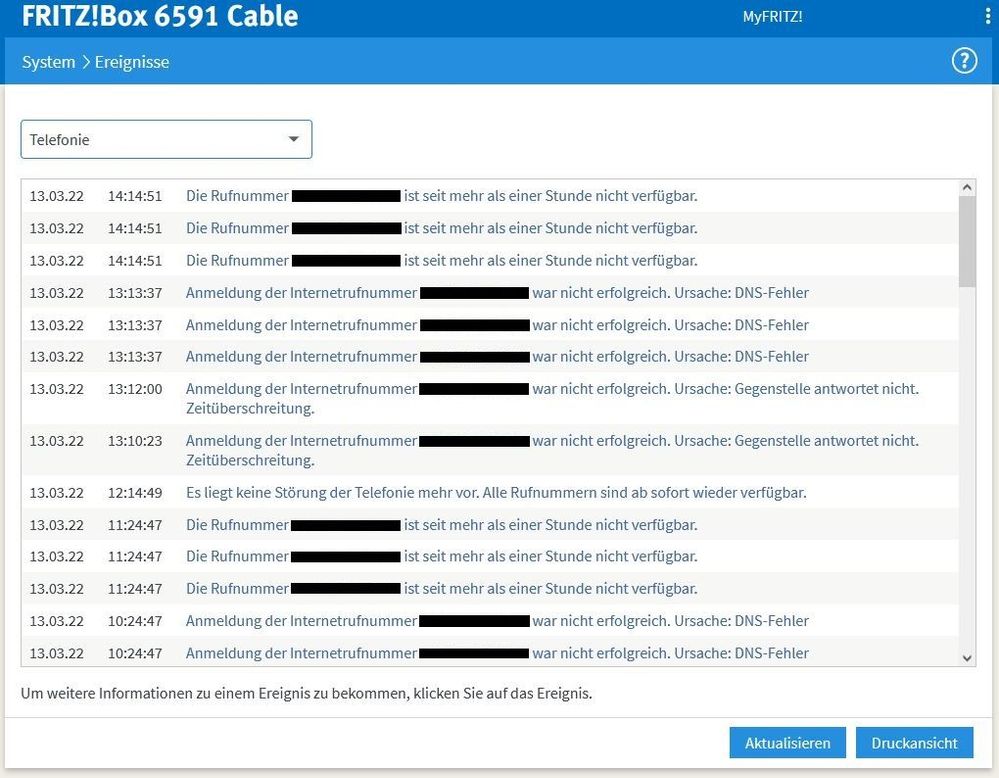Click the time stamp 12:14:49
This screenshot has height=778, width=999.
pyautogui.click(x=135, y=493)
